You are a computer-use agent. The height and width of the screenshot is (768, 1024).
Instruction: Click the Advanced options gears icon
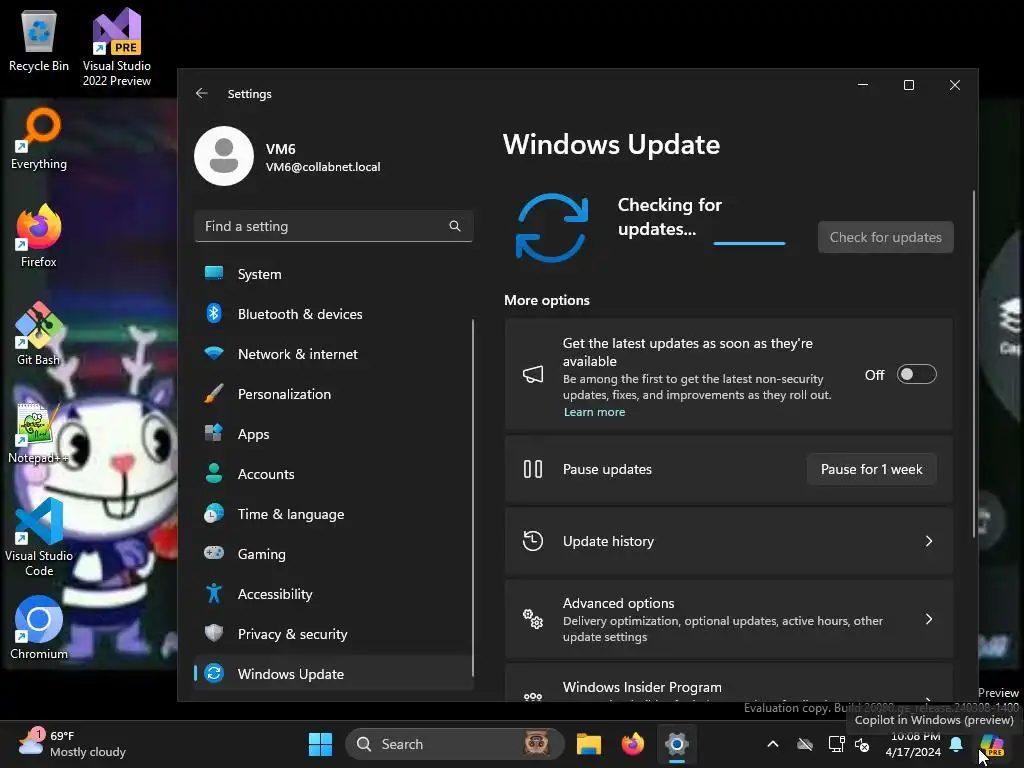(x=533, y=618)
